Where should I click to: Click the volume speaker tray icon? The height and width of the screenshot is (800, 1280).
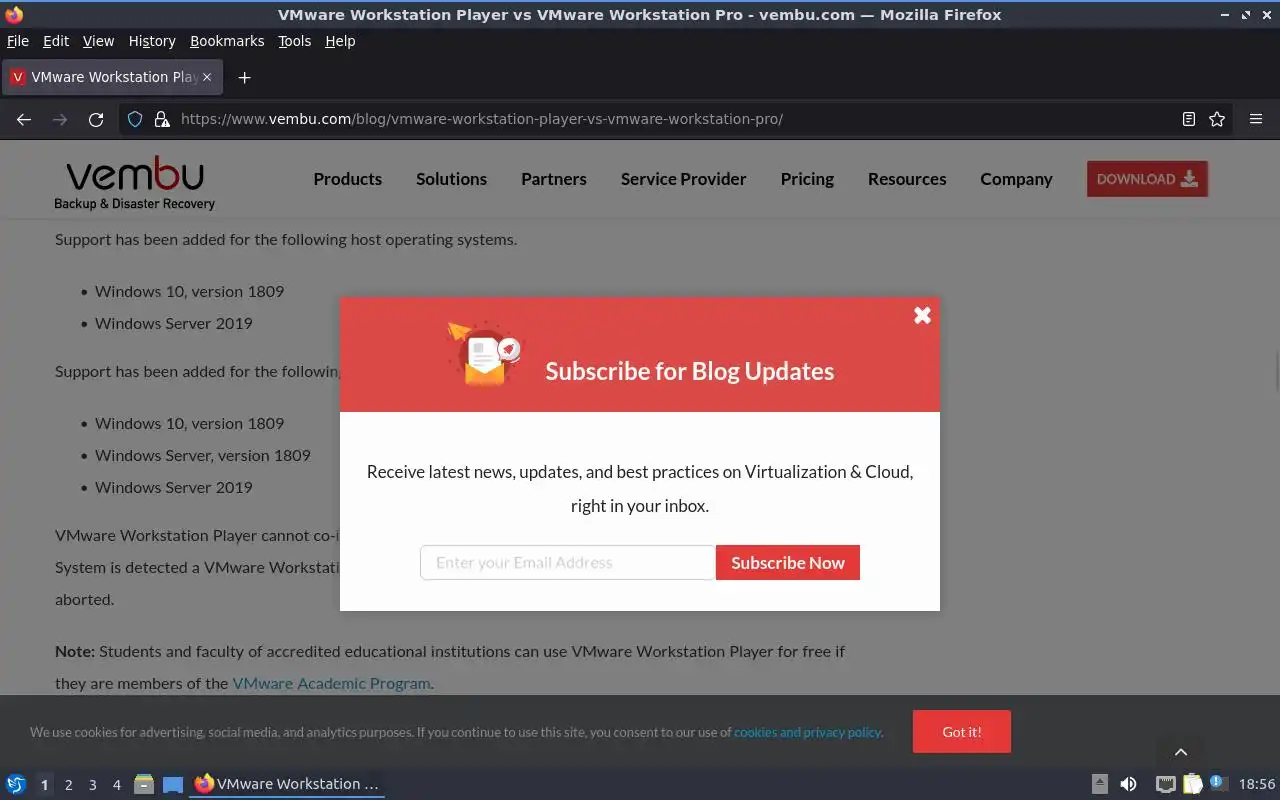(x=1128, y=784)
